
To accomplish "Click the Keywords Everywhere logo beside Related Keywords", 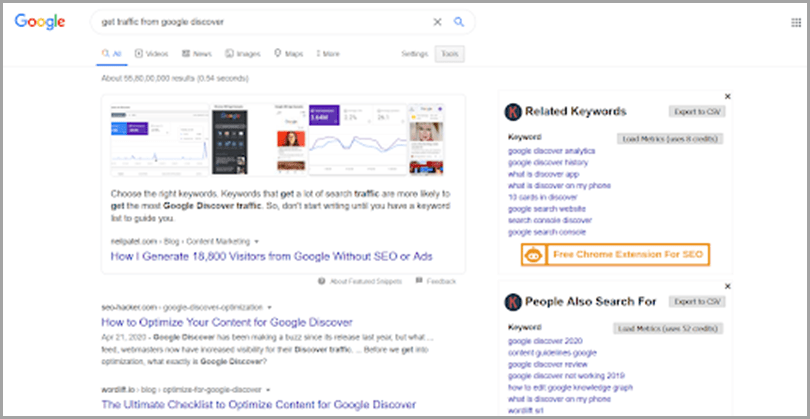I will 513,112.
